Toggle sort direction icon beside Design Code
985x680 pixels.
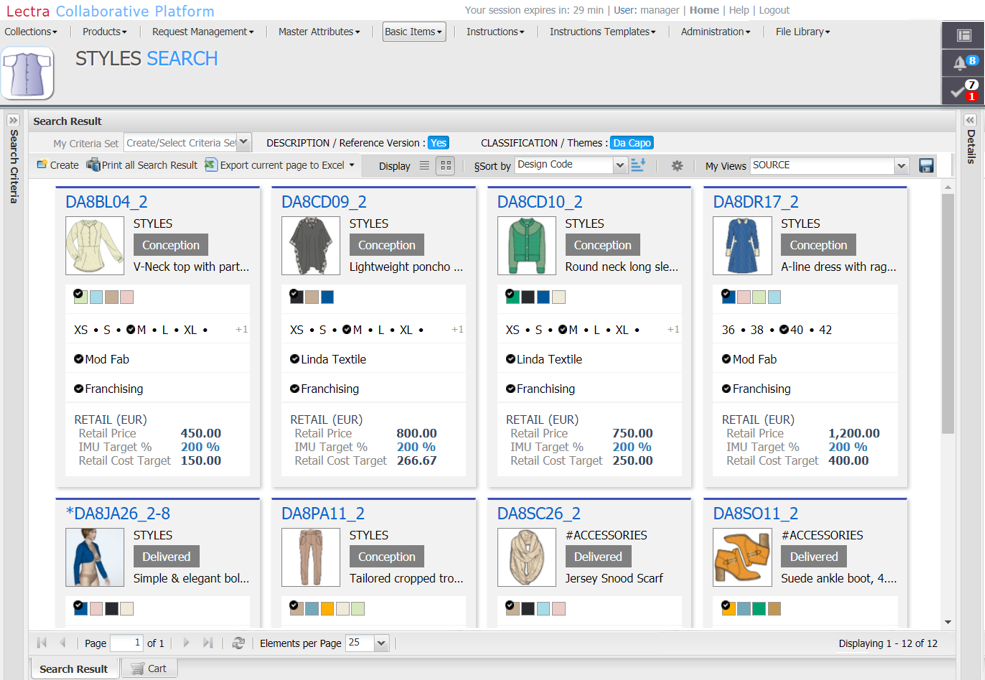pyautogui.click(x=638, y=165)
